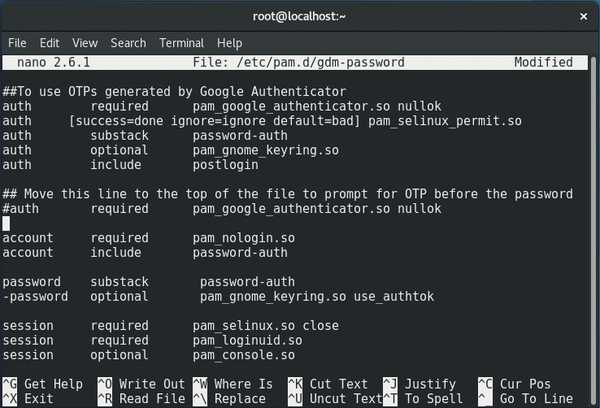Open the Search menu
600x408 pixels.
128,43
